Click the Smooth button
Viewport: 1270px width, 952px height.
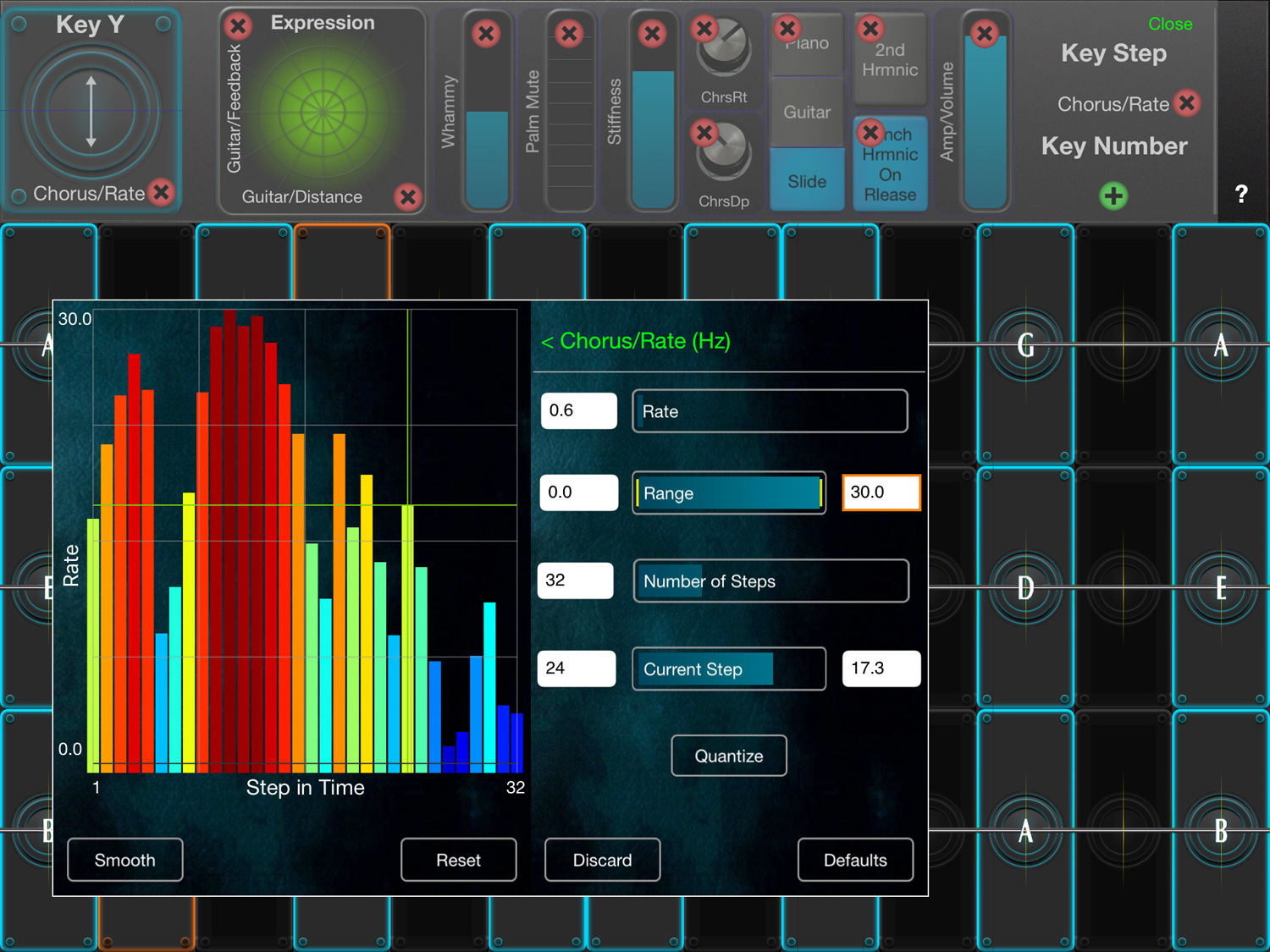coord(124,860)
